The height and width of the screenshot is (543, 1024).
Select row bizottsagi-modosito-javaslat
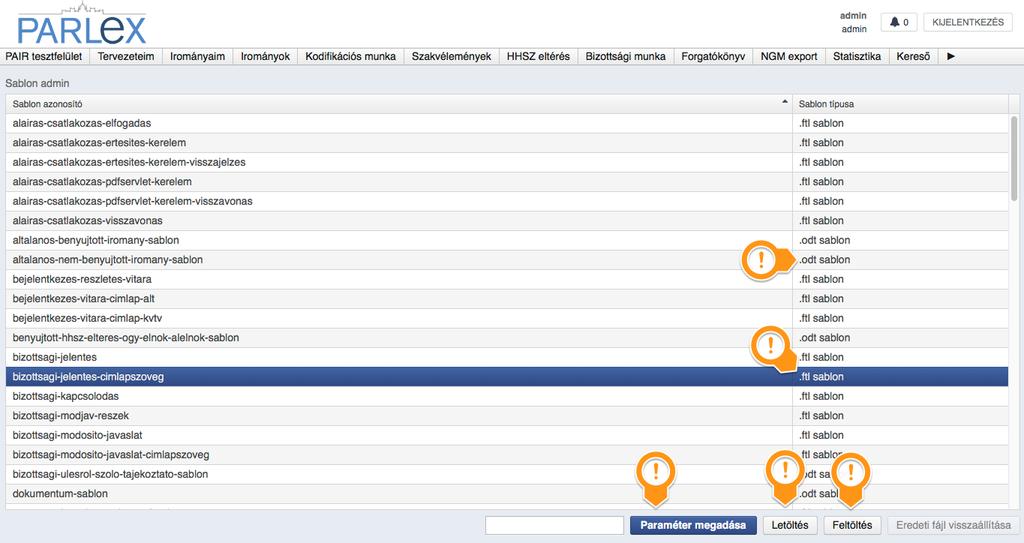pos(507,436)
